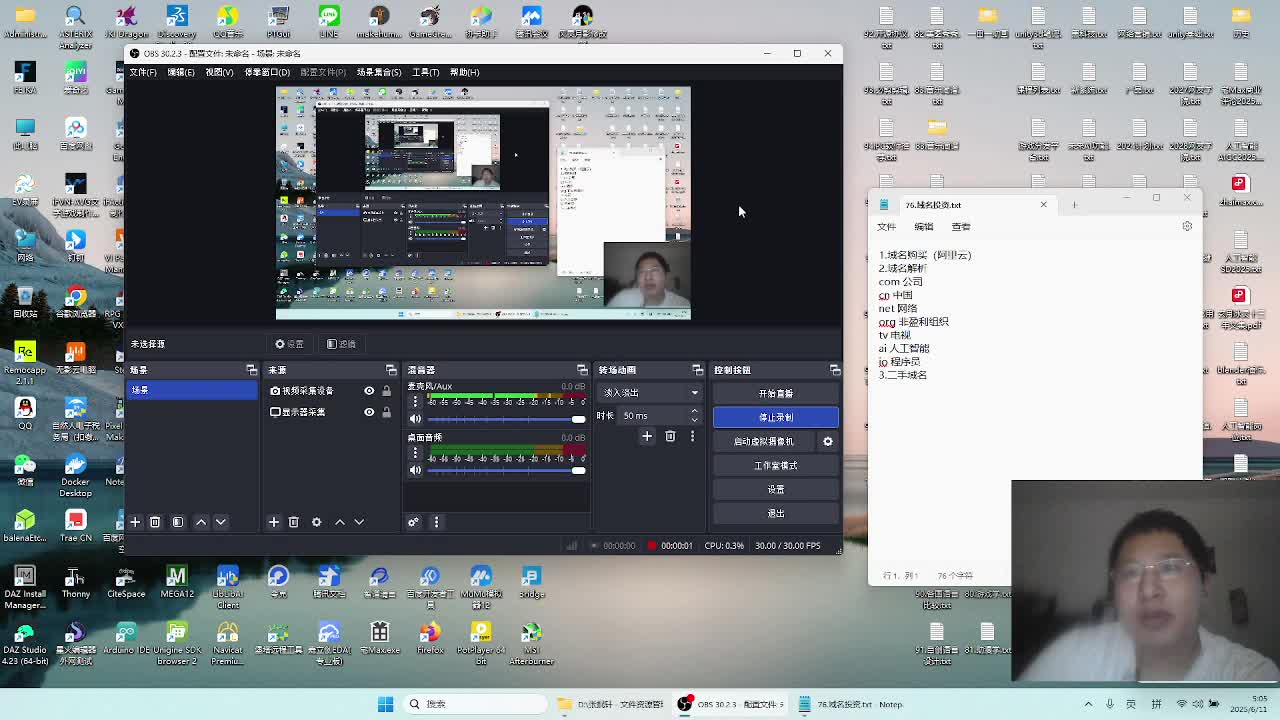Click the 停止录制 button
This screenshot has width=1280, height=720.
click(775, 417)
